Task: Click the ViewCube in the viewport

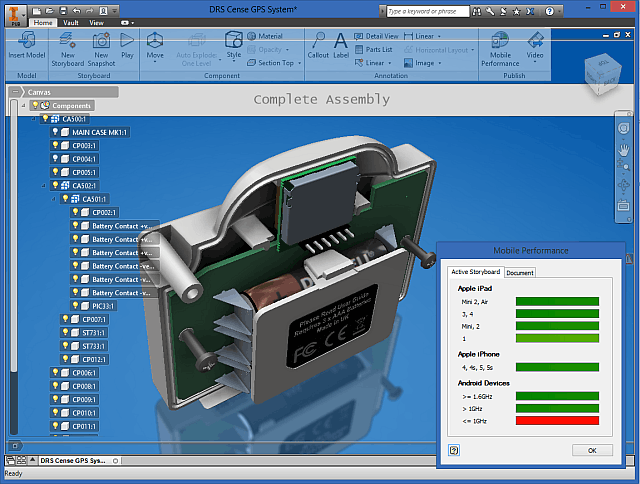Action: [x=603, y=74]
